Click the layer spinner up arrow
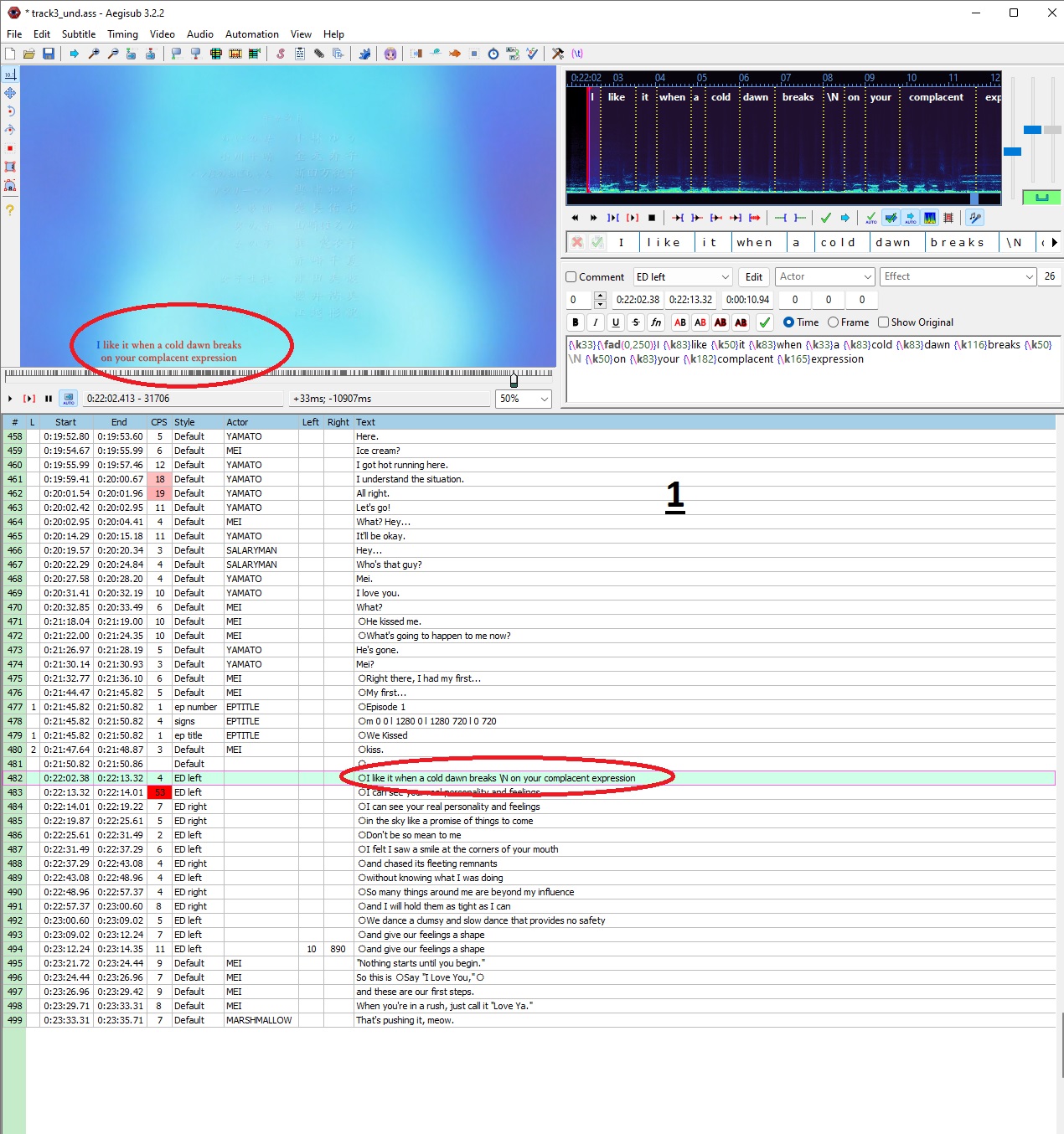This screenshot has width=1064, height=1134. pos(600,295)
